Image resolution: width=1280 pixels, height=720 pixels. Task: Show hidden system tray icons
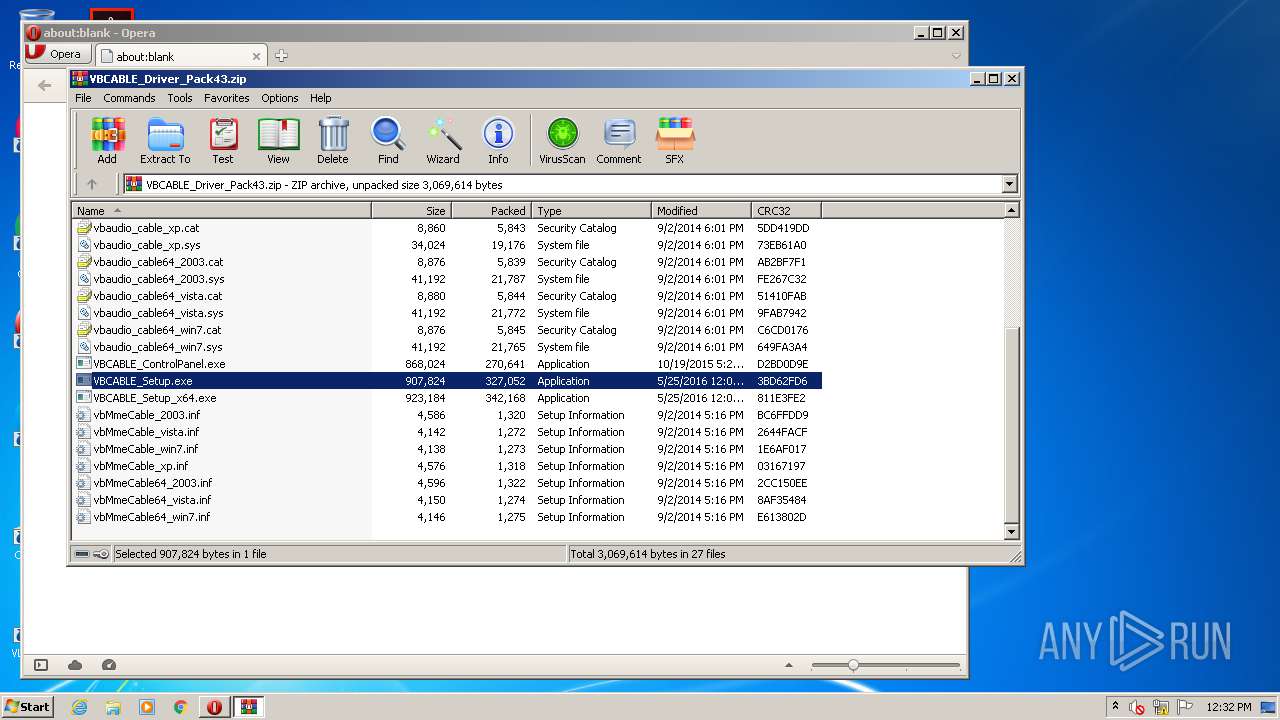(x=1115, y=707)
